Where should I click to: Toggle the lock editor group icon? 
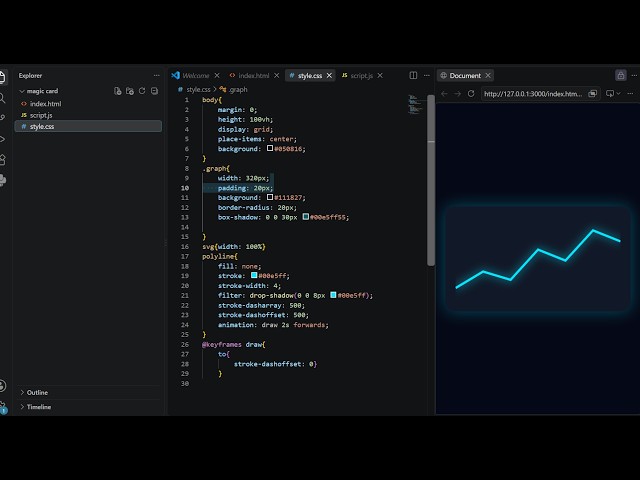[x=620, y=75]
